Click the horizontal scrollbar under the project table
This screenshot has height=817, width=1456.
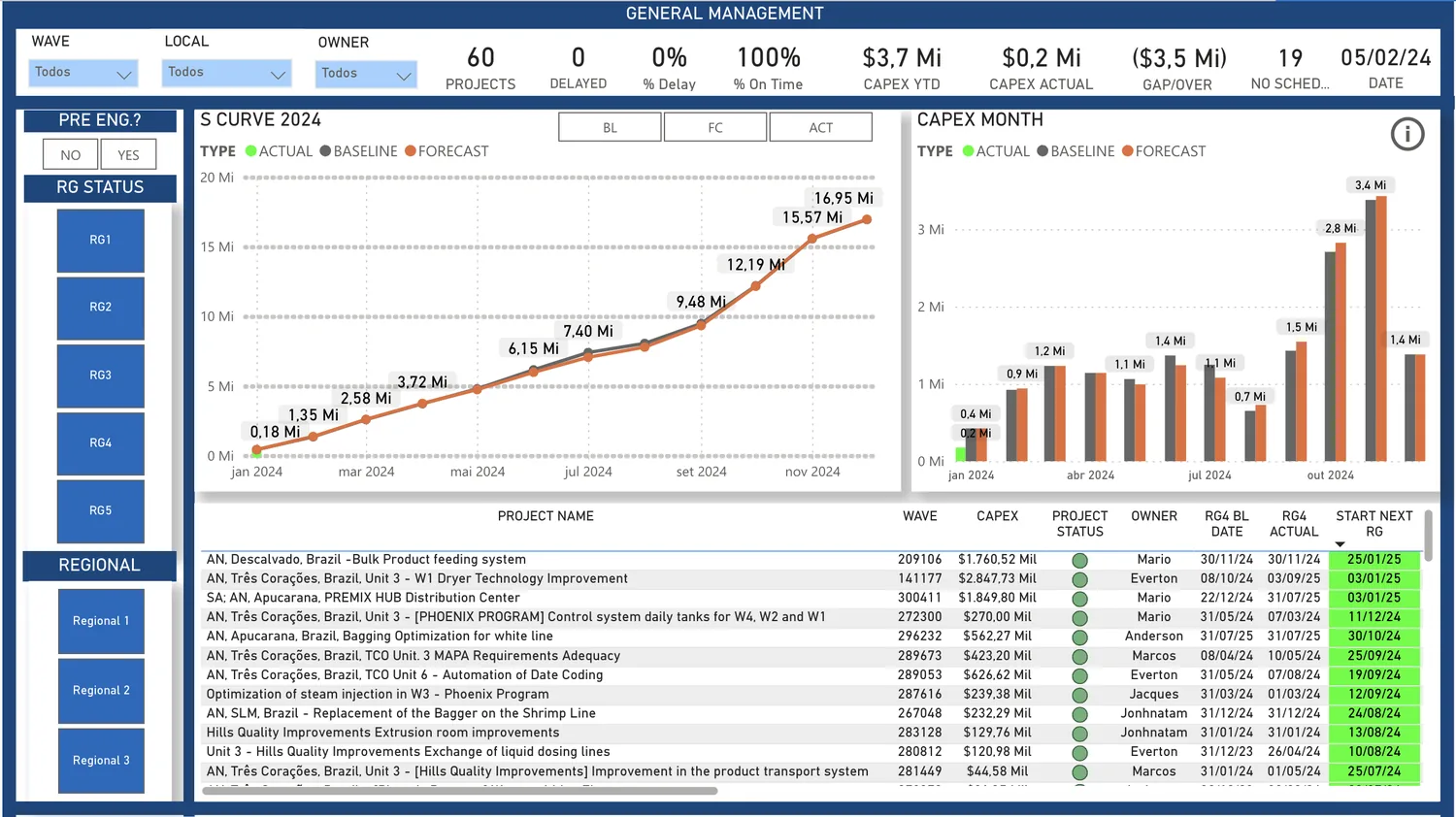pyautogui.click(x=460, y=791)
